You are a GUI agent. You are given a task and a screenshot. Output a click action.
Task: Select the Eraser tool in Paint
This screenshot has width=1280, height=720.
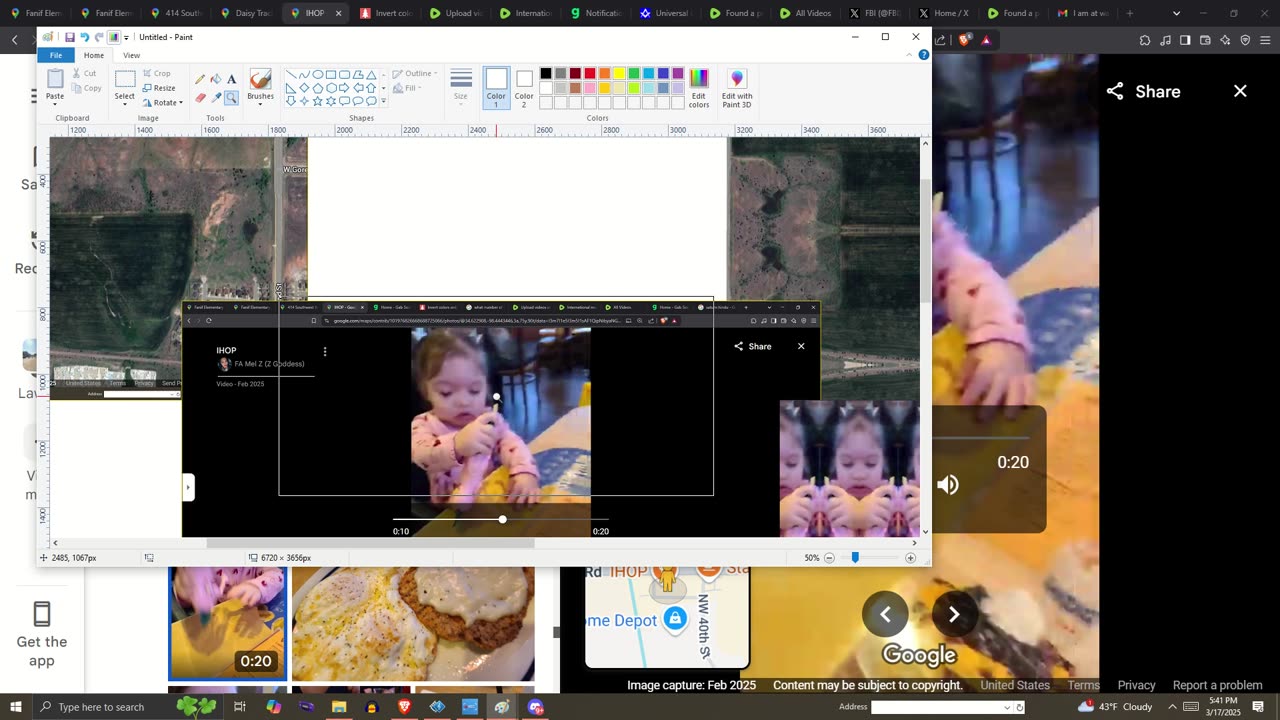pos(200,97)
